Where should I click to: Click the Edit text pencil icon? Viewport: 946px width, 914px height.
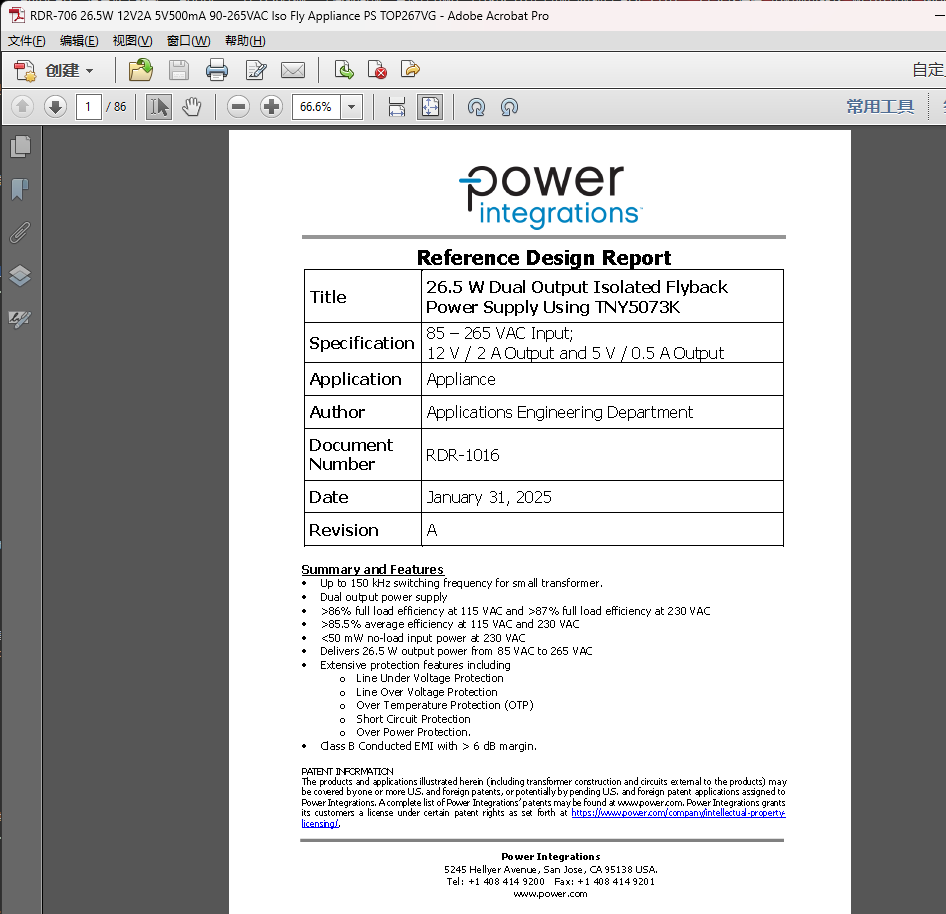256,71
